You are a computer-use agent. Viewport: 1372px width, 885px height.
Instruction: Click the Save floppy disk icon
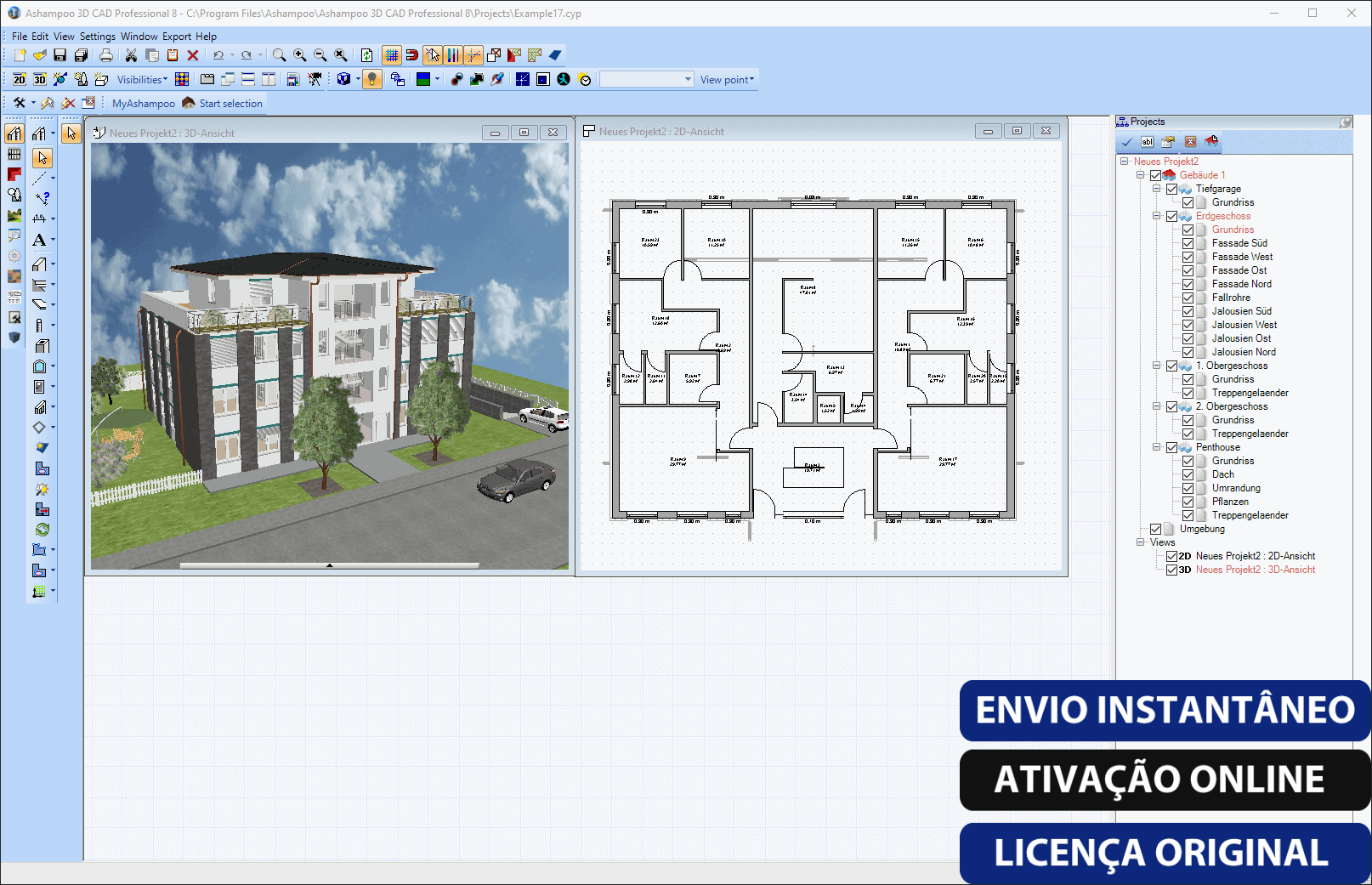[60, 55]
